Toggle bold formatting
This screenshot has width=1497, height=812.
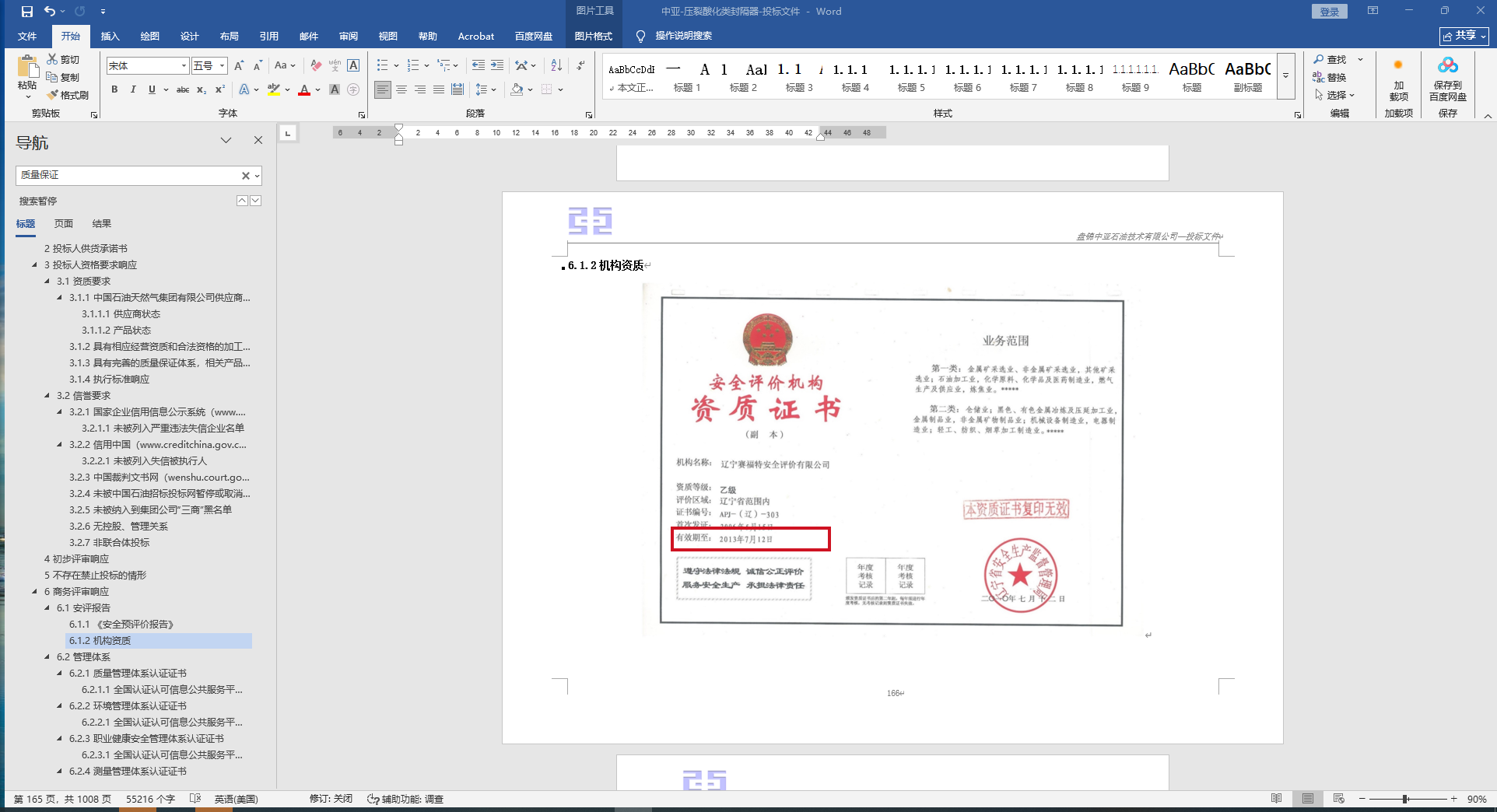[x=114, y=89]
